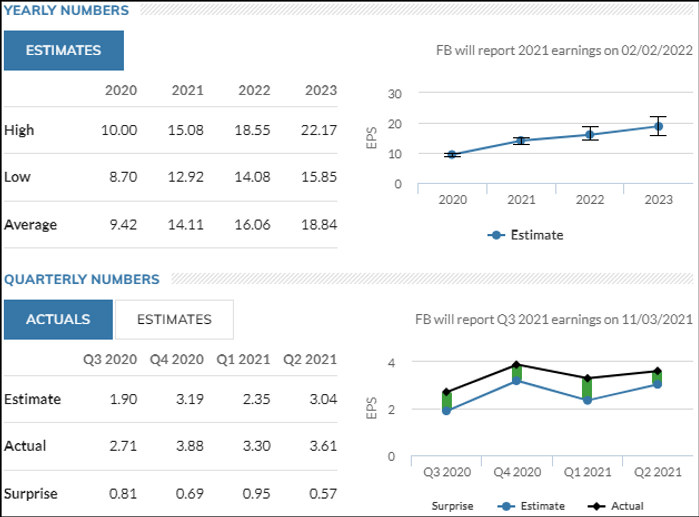
Task: Click the 2020 estimate point on yearly chart
Action: pyautogui.click(x=452, y=155)
